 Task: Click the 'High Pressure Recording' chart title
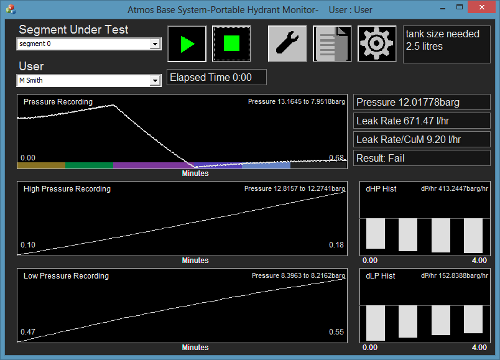tap(67, 189)
